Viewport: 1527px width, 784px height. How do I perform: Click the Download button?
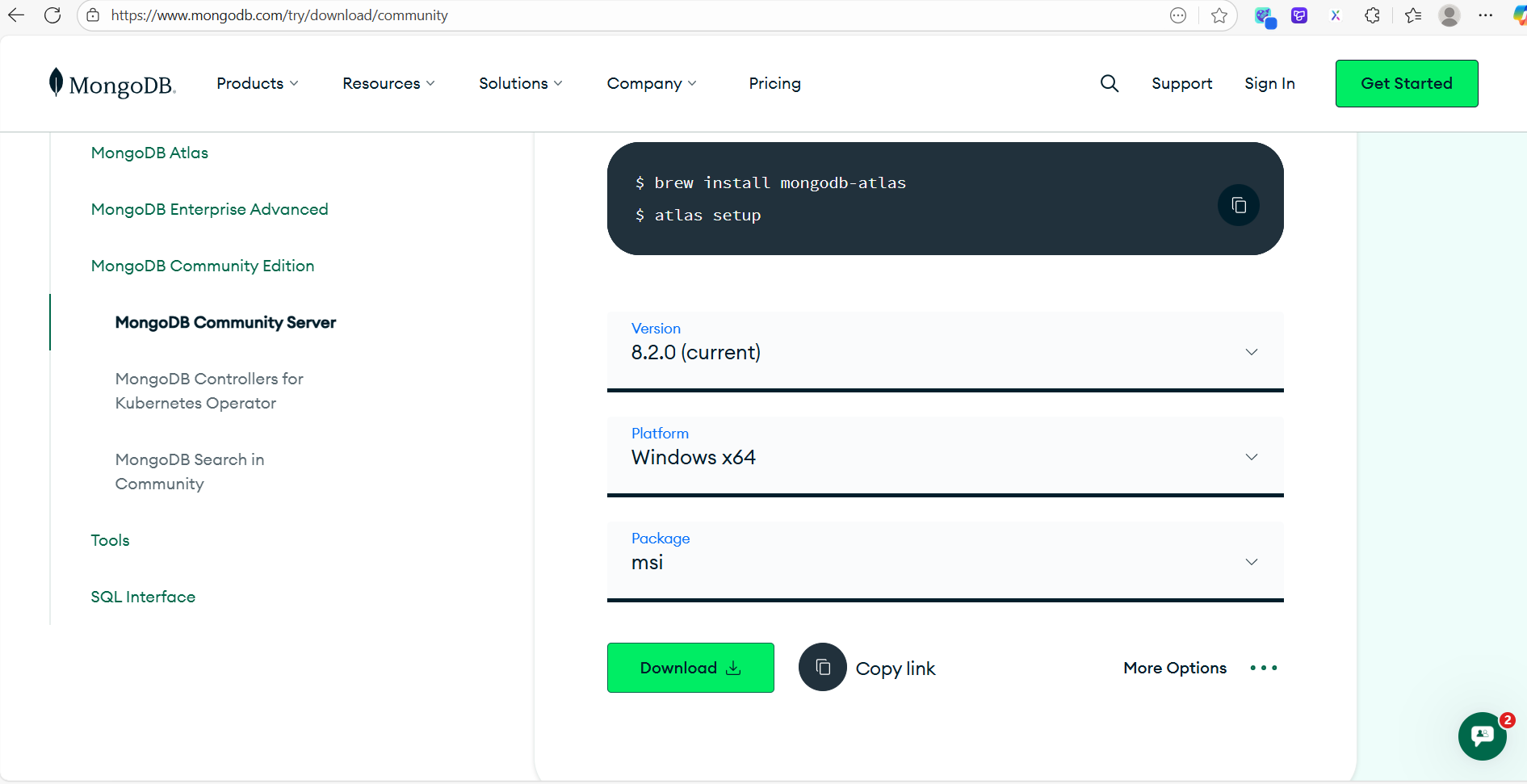(x=690, y=668)
